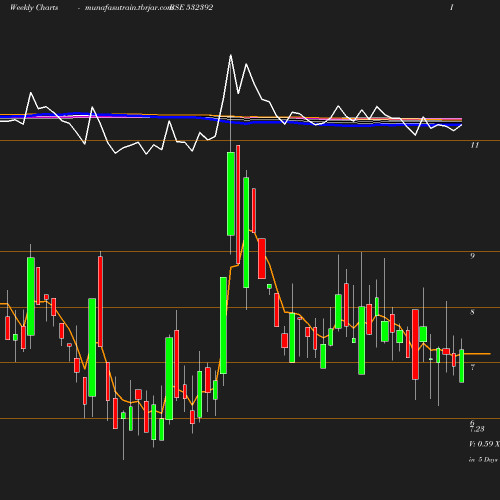500x500 pixels.
Task: Click the "BSE 532392" symbol label
Action: (191, 8)
